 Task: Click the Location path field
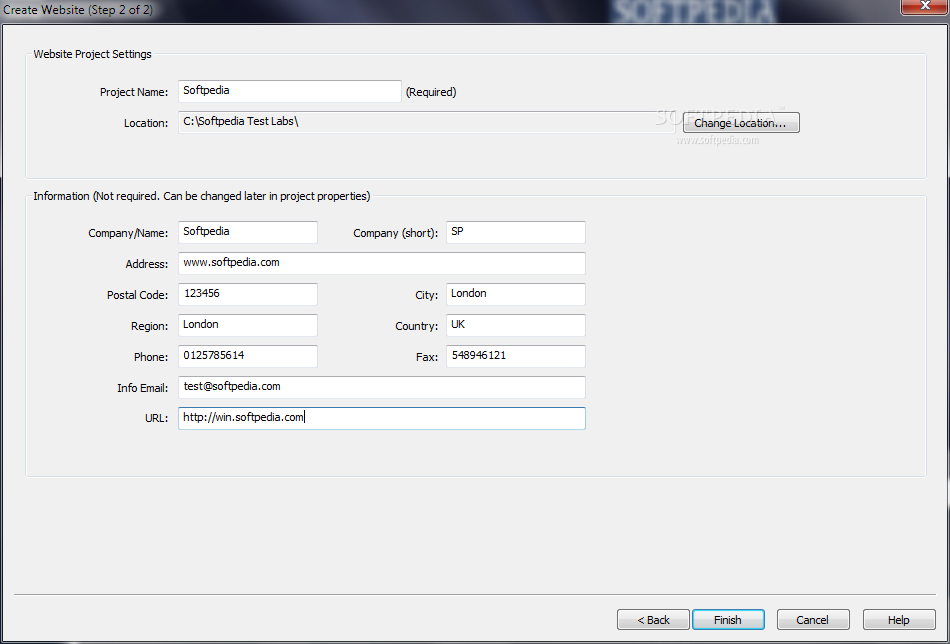(x=427, y=122)
